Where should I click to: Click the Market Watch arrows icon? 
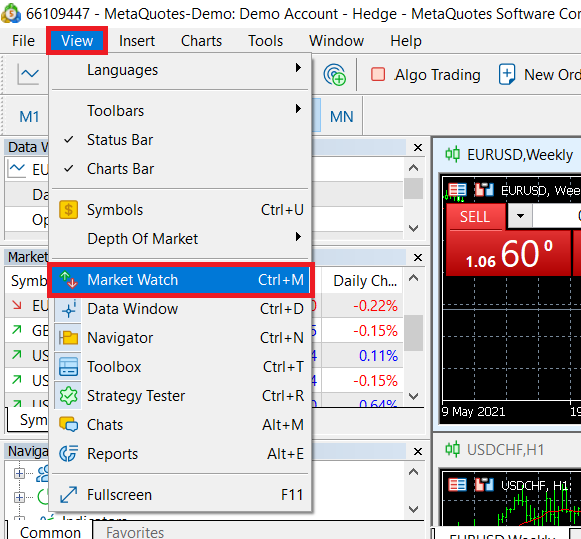[x=69, y=280]
